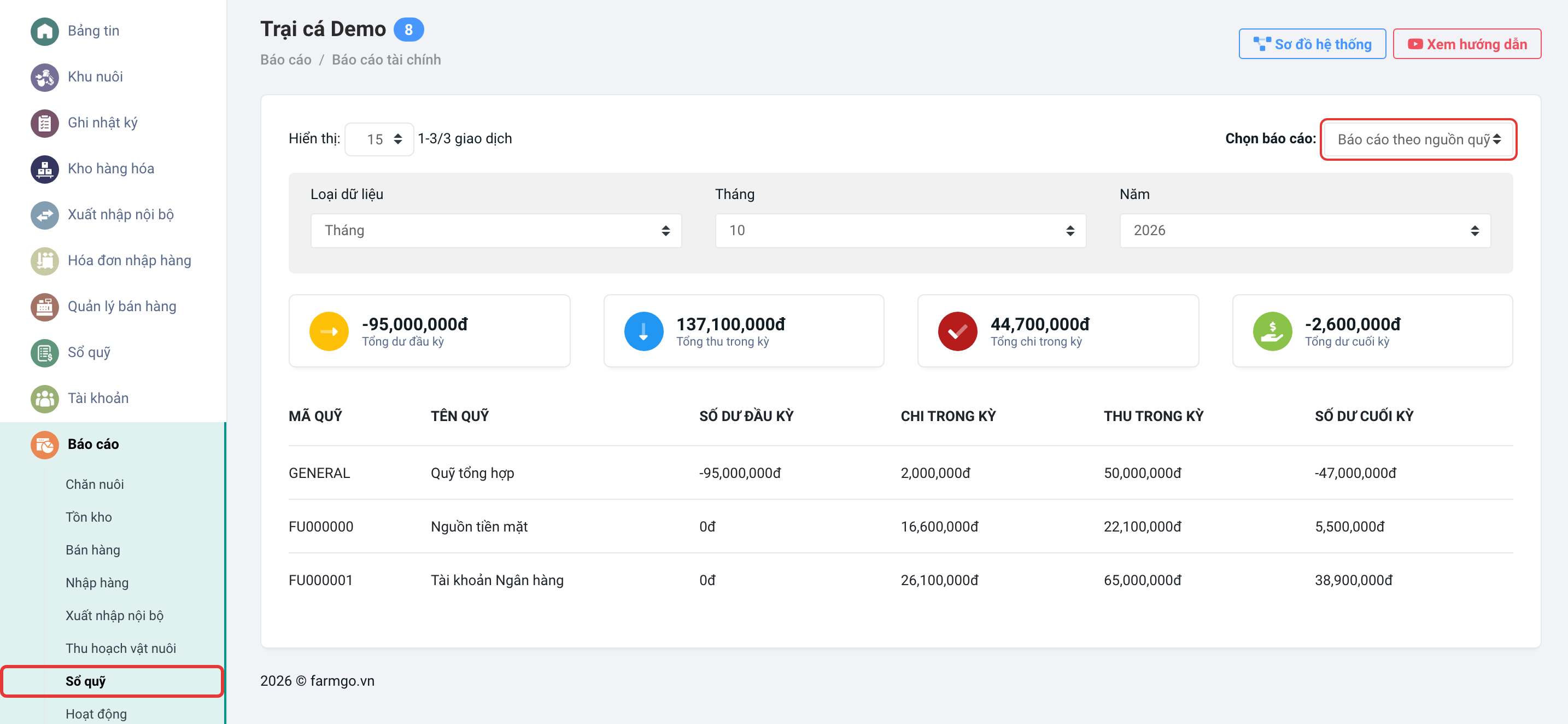Open the Hóa đơn nhập hàng icon

click(x=44, y=261)
